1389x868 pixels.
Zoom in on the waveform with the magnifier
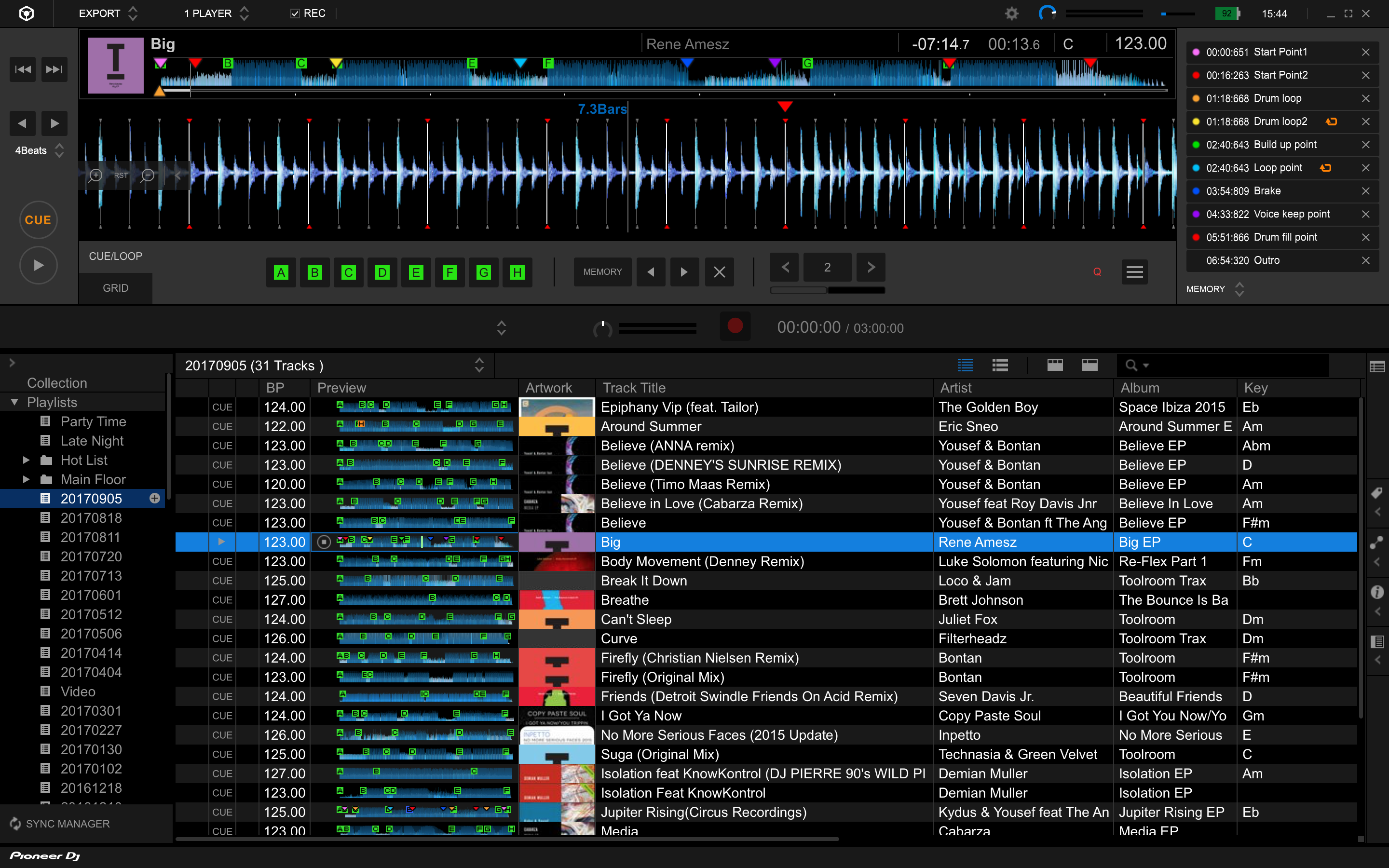[95, 175]
